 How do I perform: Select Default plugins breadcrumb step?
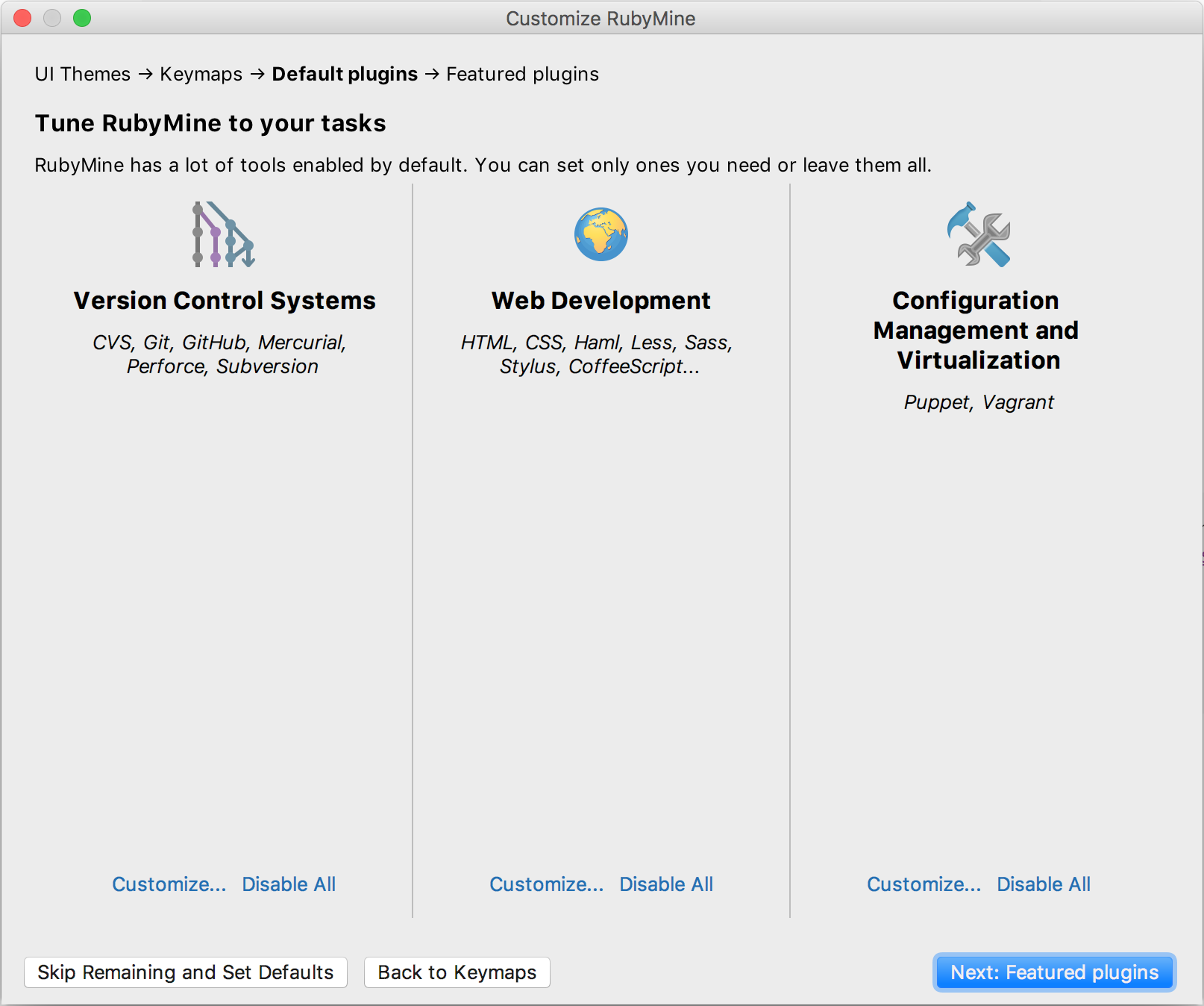point(345,74)
